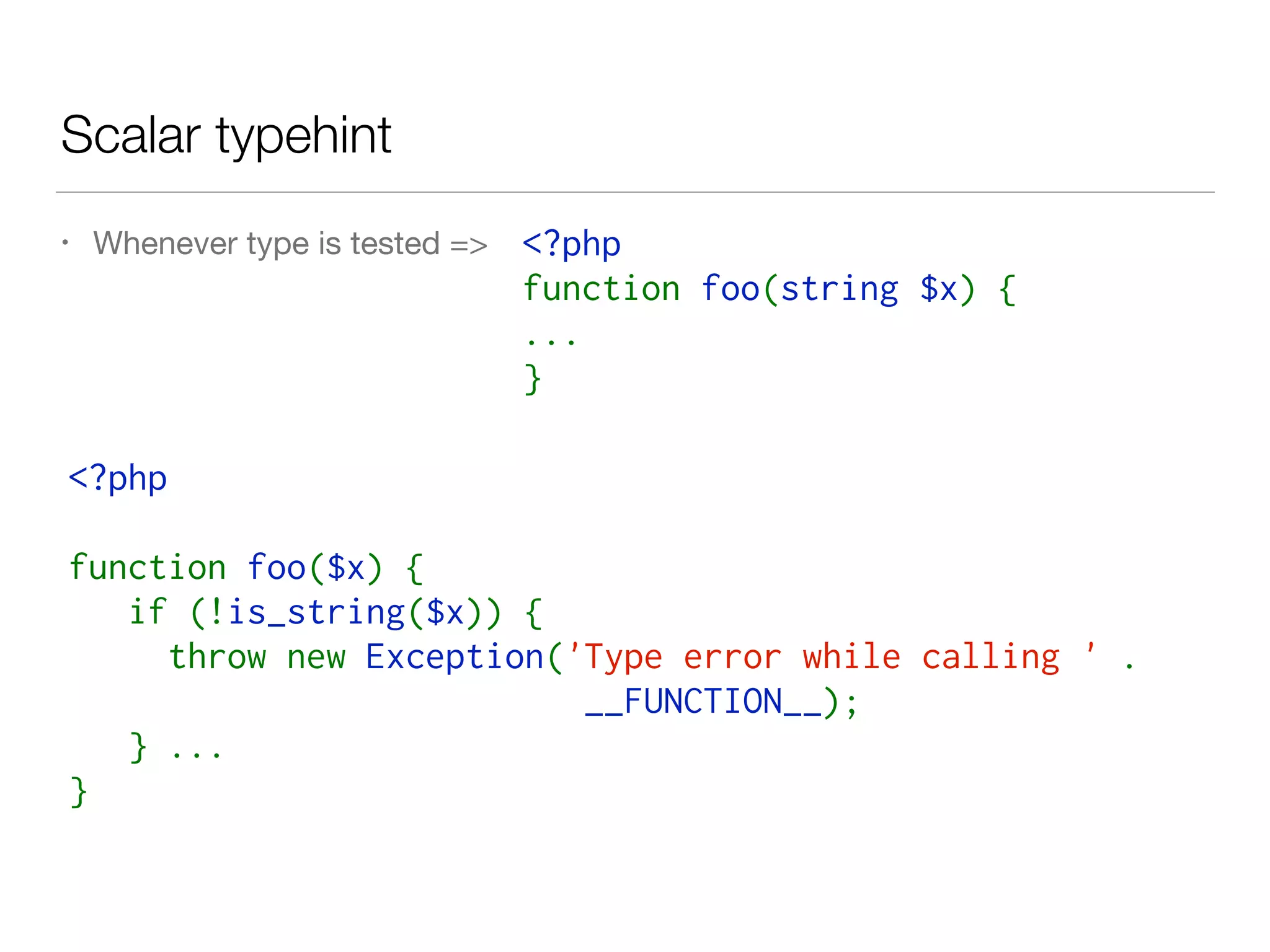Click the 'string' typehint in the foo signature
Viewport: 1270px width, 952px height.
click(x=839, y=289)
